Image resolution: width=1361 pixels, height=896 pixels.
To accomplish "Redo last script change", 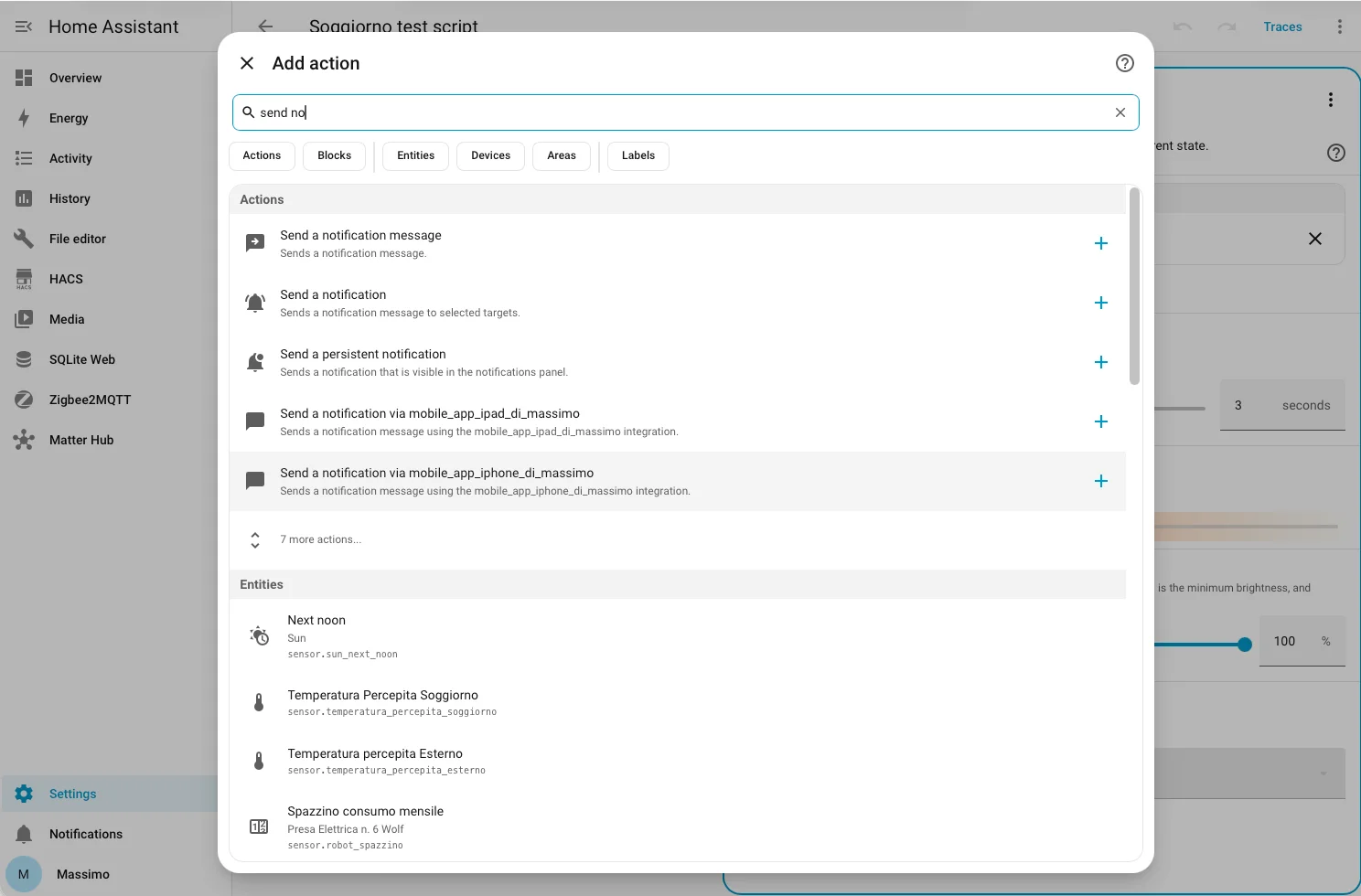I will point(1227,27).
